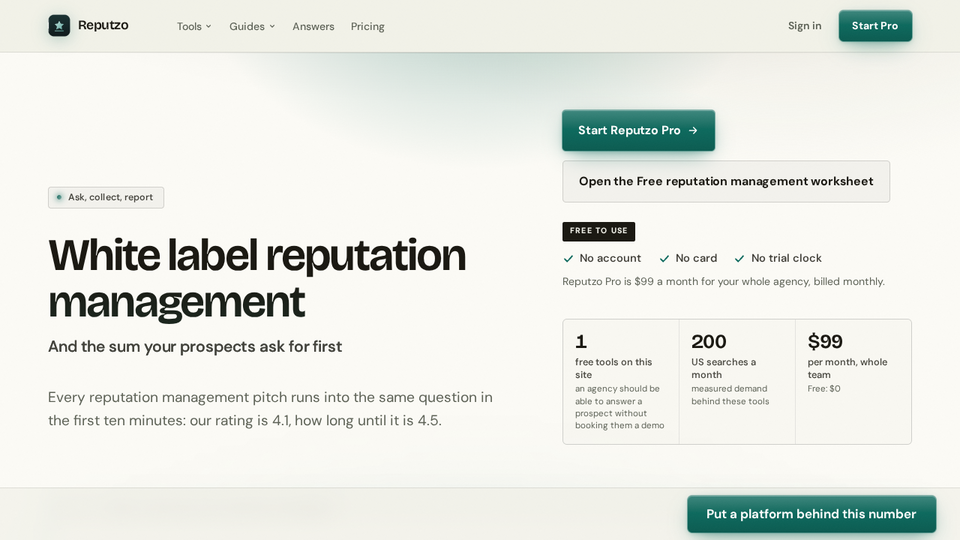This screenshot has width=960, height=540.
Task: Click the Reputzo star logo icon
Action: (x=59, y=26)
